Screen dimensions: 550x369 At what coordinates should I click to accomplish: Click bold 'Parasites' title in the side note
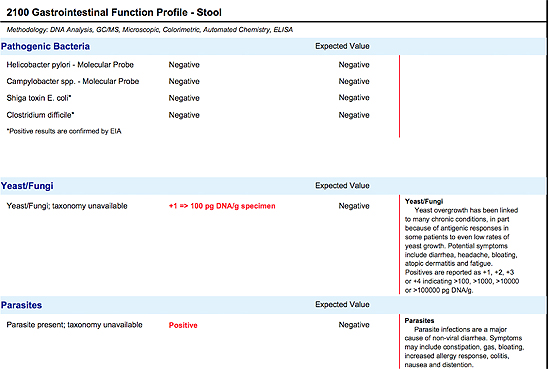[x=419, y=321]
